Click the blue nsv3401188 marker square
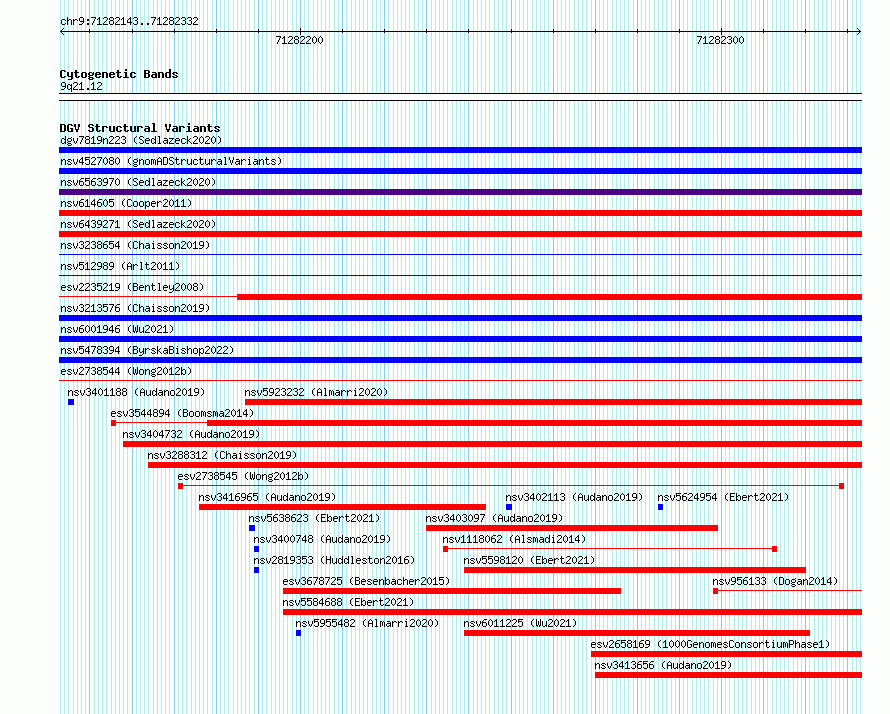Image resolution: width=890 pixels, height=714 pixels. pos(71,402)
